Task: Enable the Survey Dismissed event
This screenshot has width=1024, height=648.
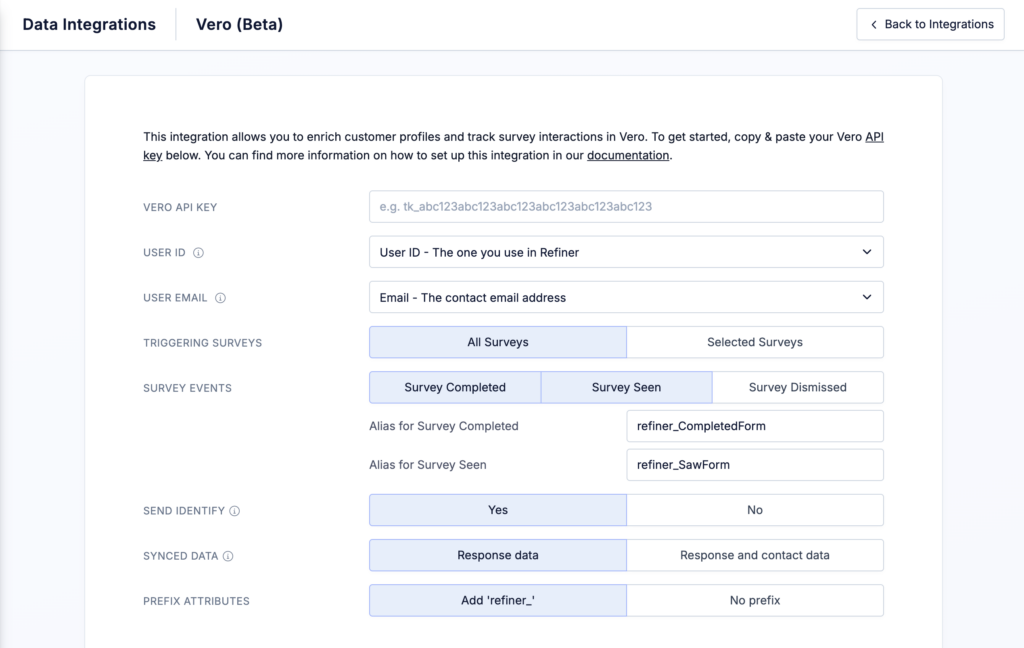Action: point(797,387)
